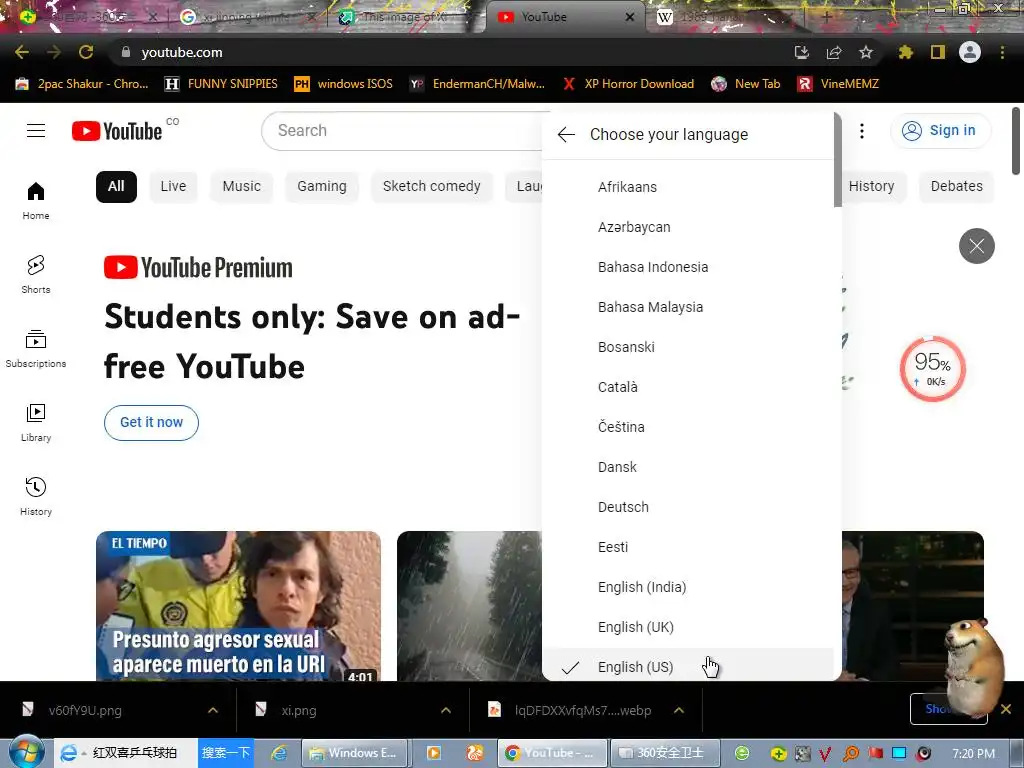Viewport: 1024px width, 768px height.
Task: Open the El Tiempo video thumbnail
Action: (238, 606)
